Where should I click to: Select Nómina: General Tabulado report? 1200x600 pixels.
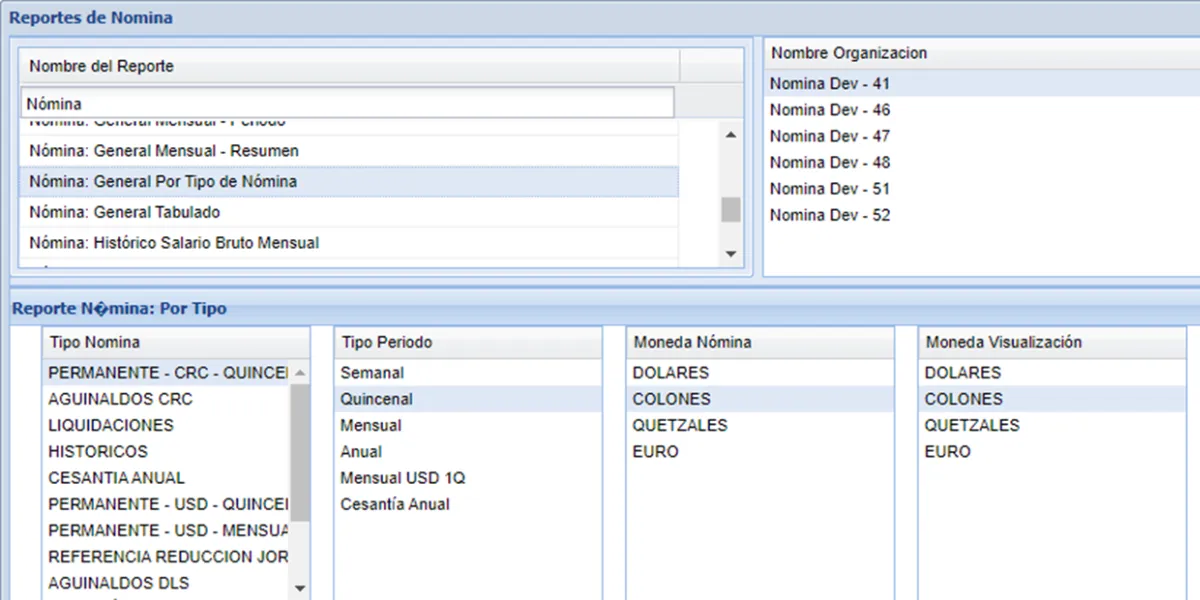click(125, 212)
